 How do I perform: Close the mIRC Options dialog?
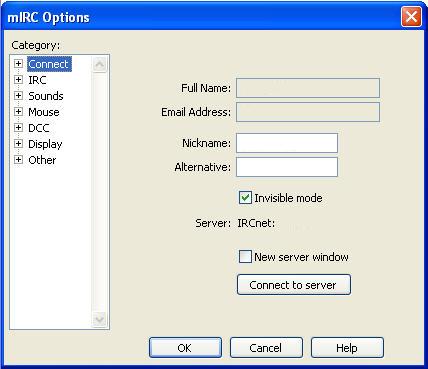411,17
